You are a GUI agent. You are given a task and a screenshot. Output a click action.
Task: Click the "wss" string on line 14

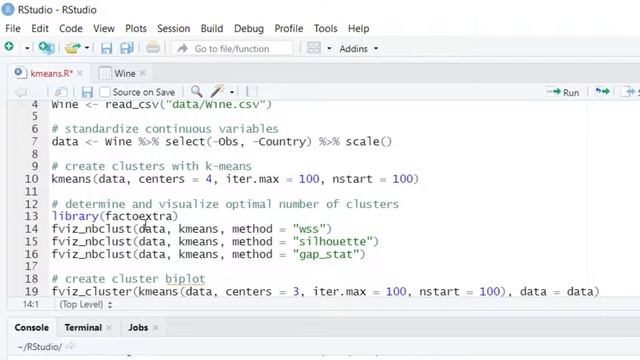[309, 229]
